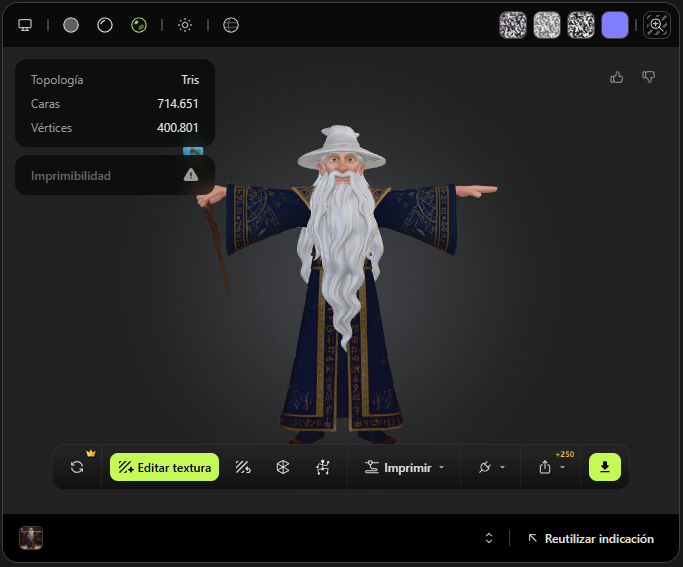Give the model a thumbs up
Screen dimensions: 683x567
616,78
